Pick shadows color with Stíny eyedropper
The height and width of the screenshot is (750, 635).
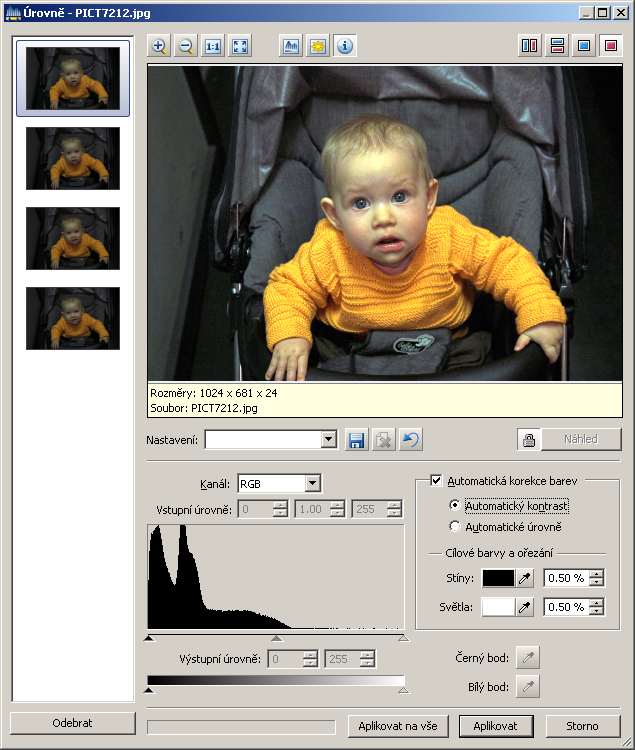point(526,578)
